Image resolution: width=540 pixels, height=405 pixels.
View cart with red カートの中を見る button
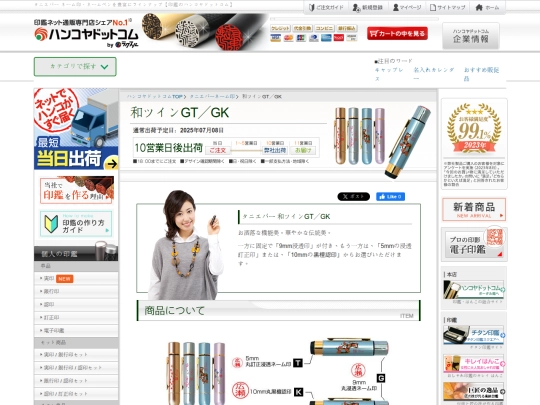(x=397, y=33)
